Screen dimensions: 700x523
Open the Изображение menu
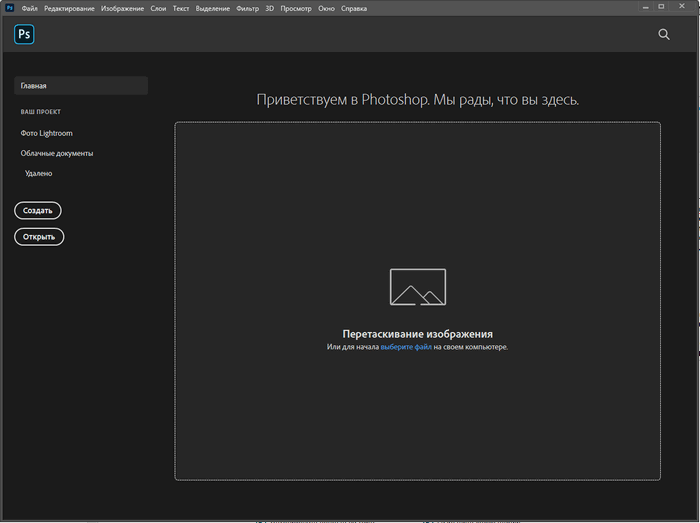tap(122, 8)
